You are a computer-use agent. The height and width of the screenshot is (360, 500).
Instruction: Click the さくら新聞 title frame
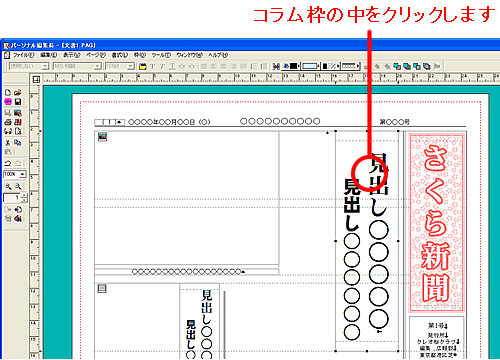point(436,223)
